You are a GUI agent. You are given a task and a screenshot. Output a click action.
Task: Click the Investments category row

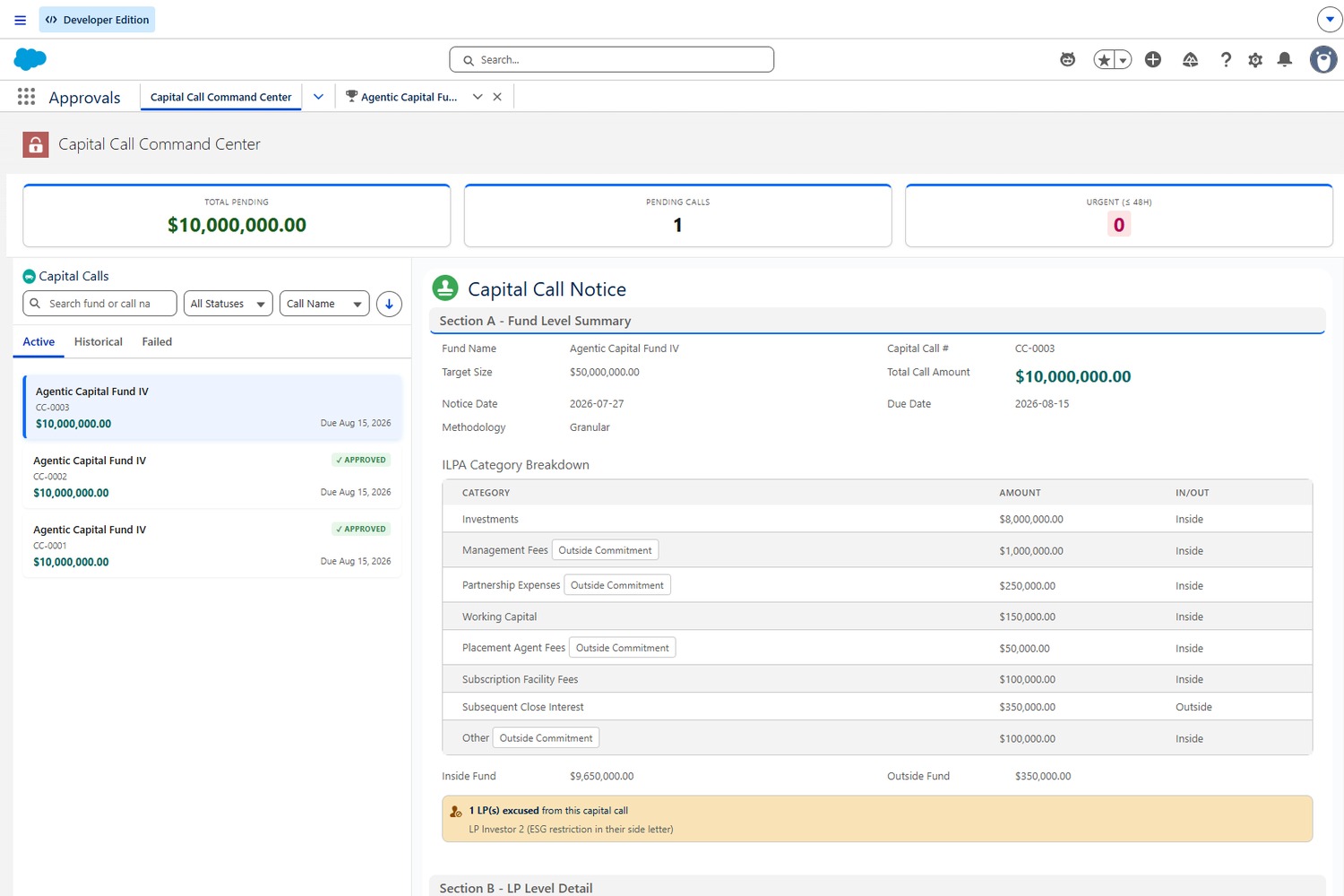[877, 520]
